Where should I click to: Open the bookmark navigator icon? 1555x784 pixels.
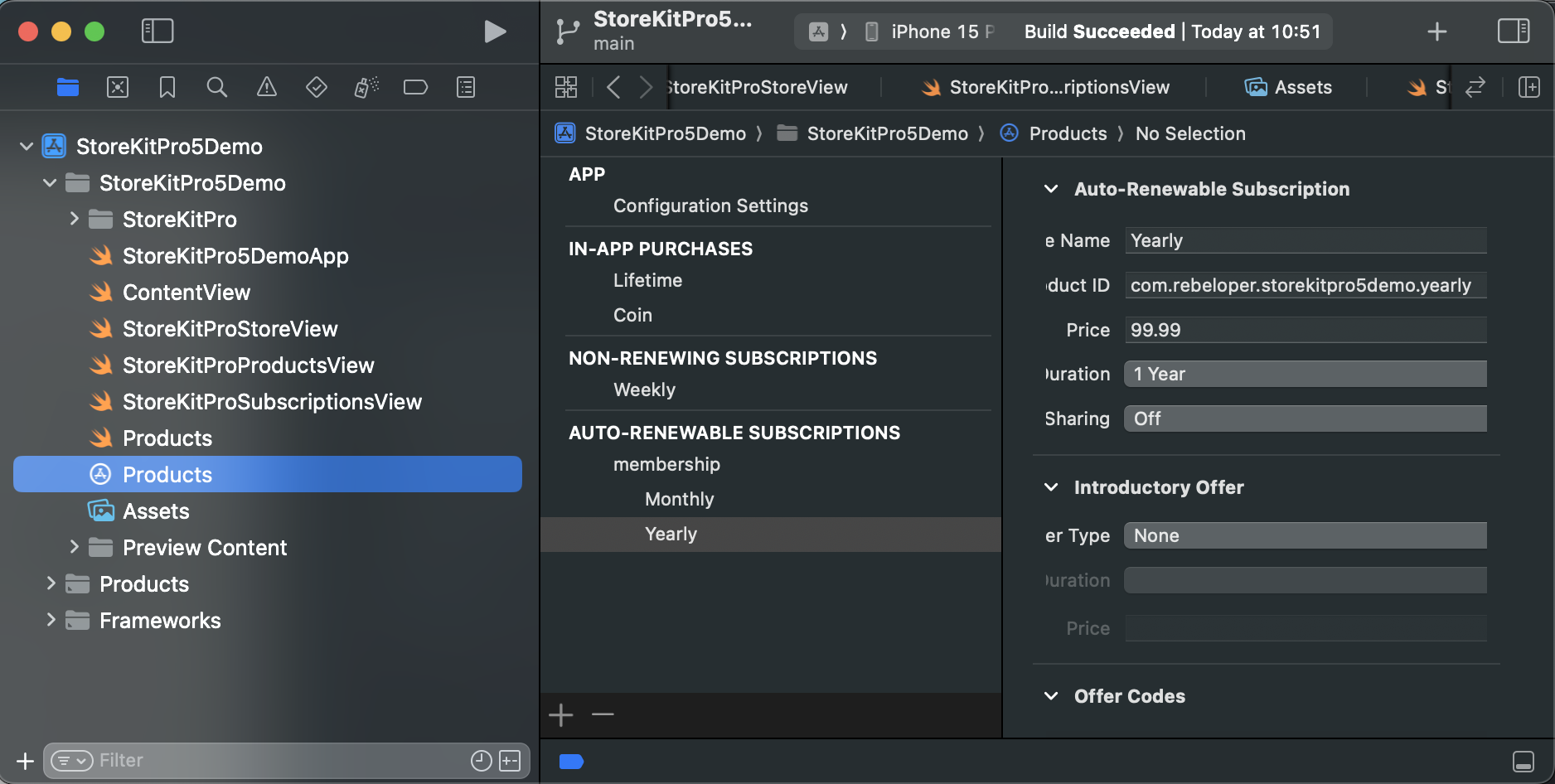tap(167, 87)
